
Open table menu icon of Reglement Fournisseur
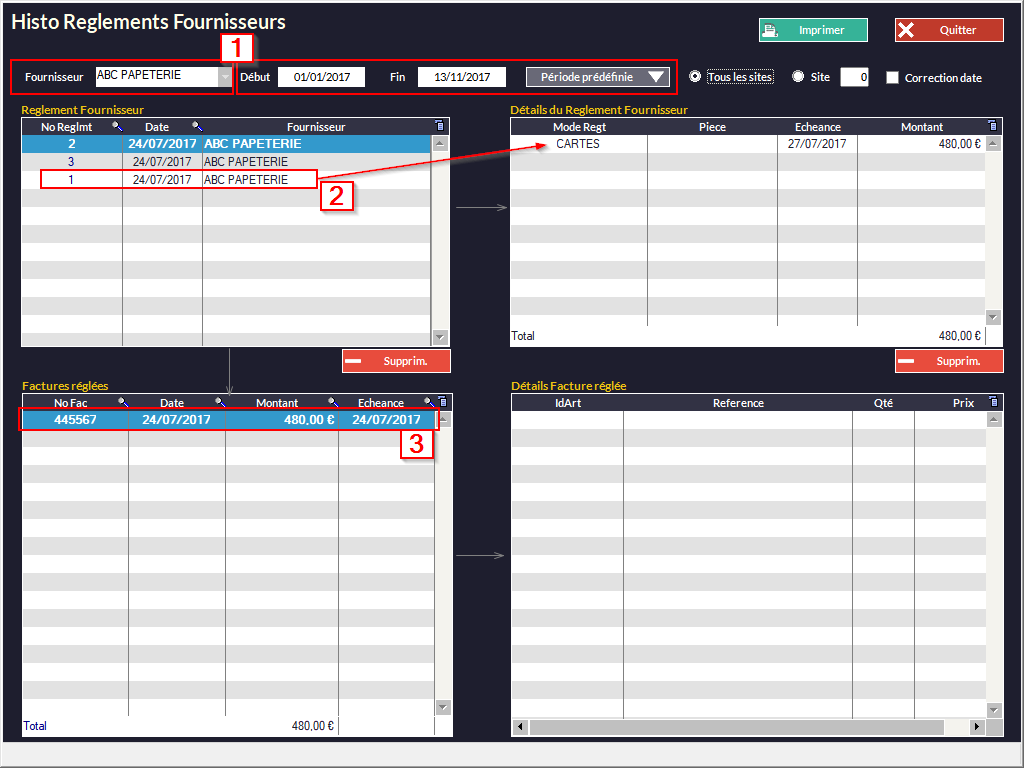coord(440,126)
